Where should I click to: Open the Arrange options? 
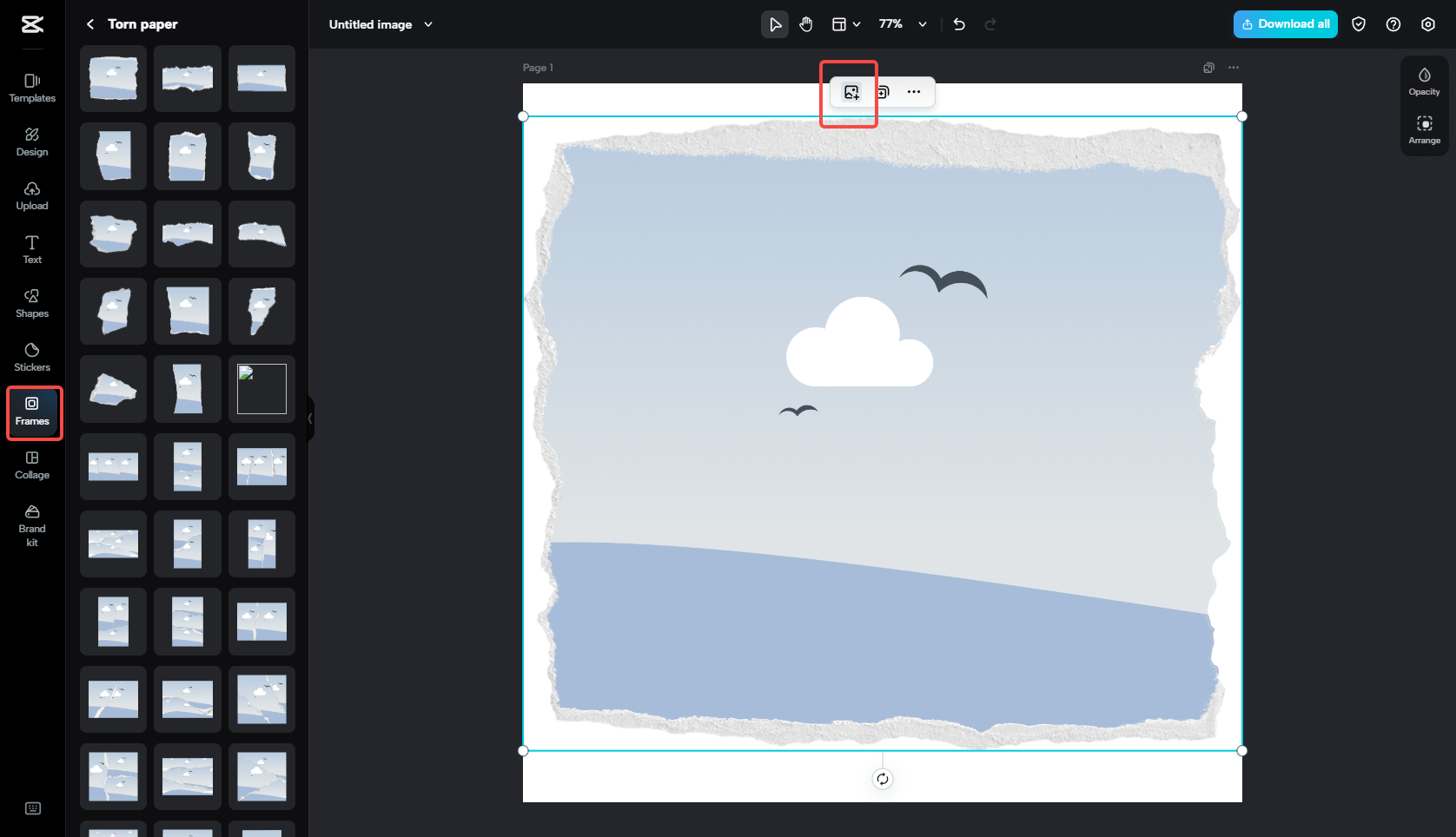coord(1424,130)
